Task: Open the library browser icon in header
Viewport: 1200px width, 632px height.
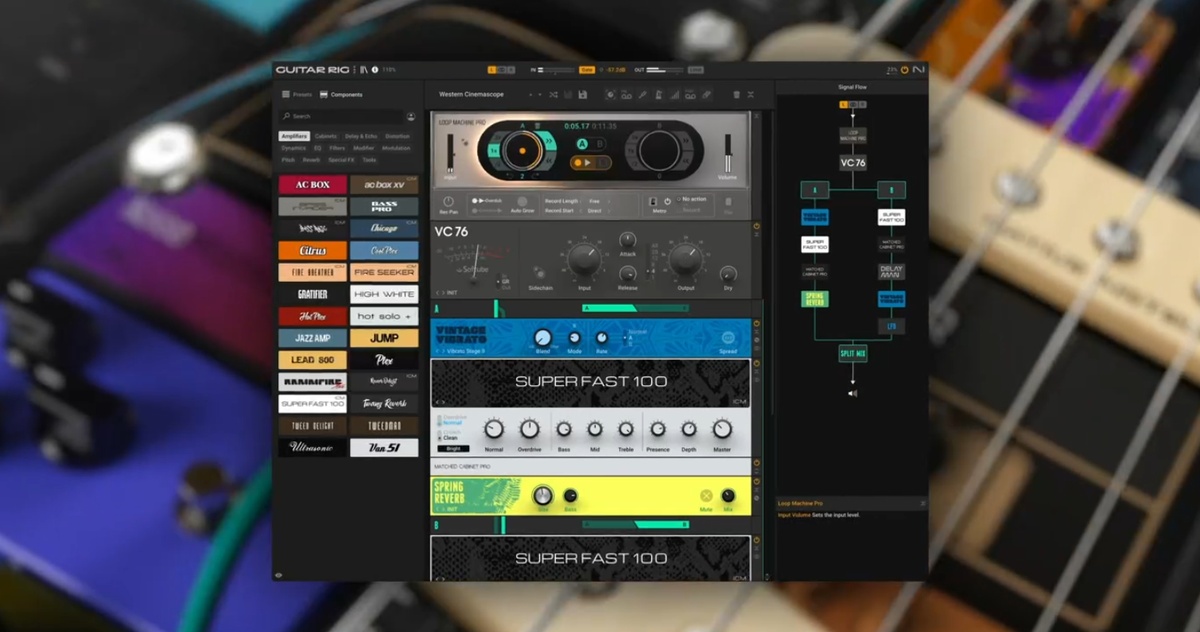Action: click(x=364, y=70)
